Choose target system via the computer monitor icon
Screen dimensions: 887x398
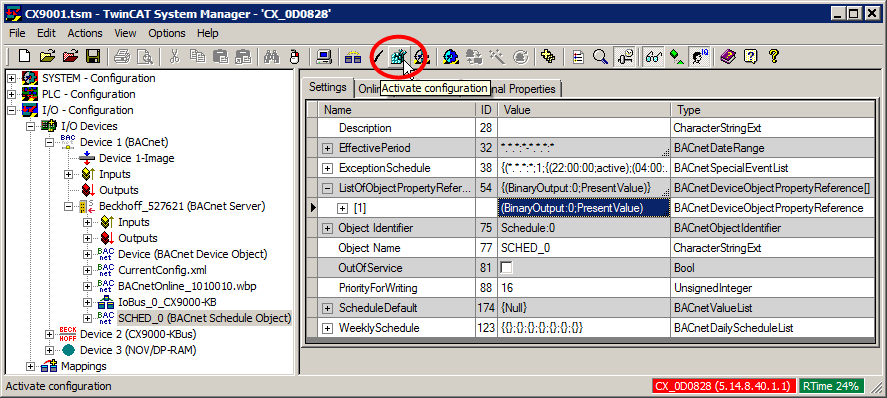[x=324, y=56]
